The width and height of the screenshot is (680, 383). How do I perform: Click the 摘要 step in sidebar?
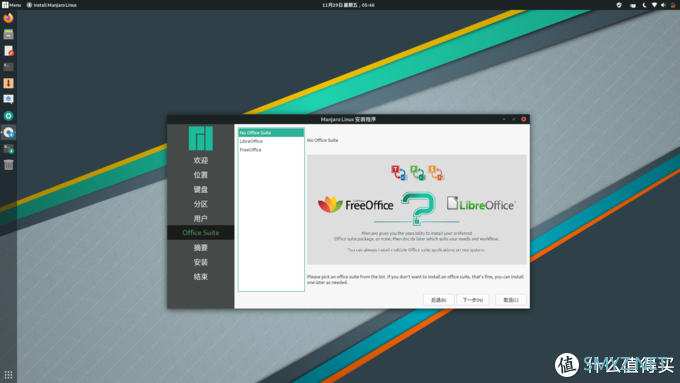(x=200, y=247)
